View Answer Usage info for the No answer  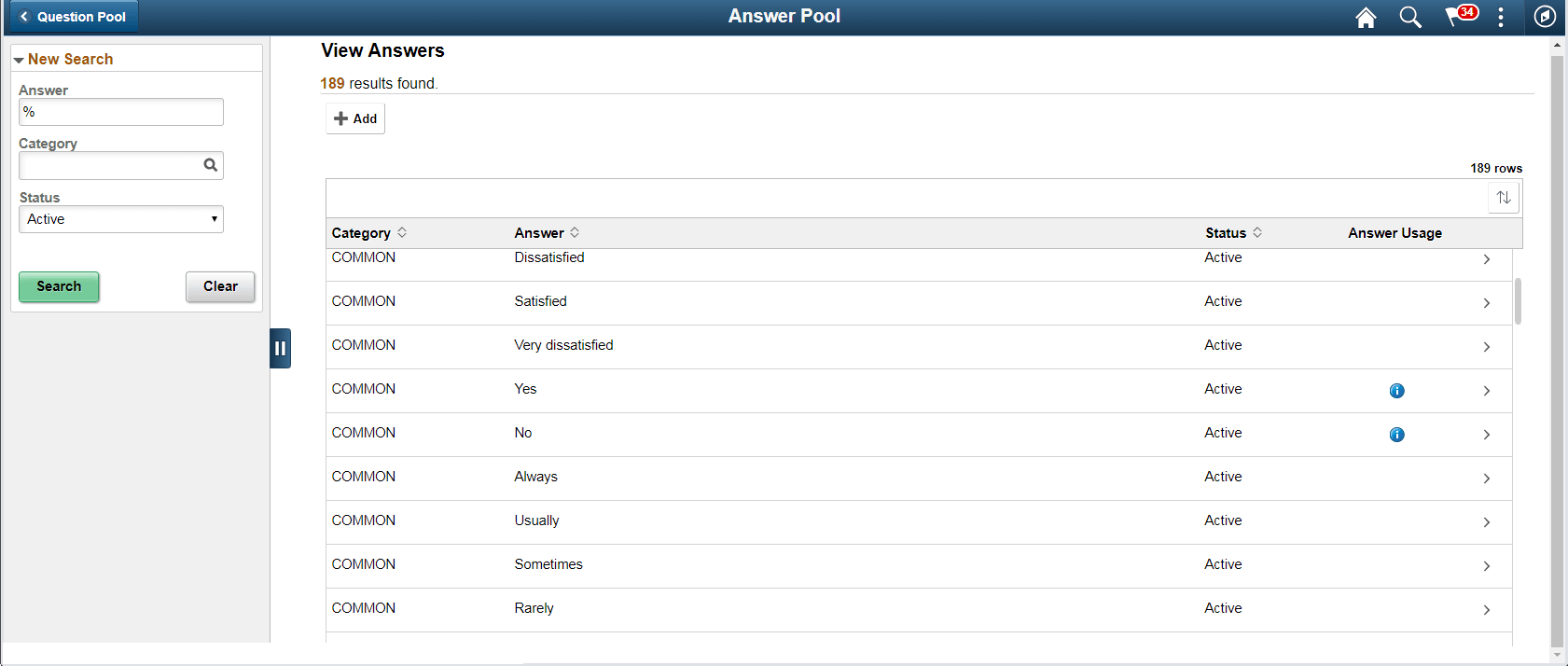click(1396, 434)
